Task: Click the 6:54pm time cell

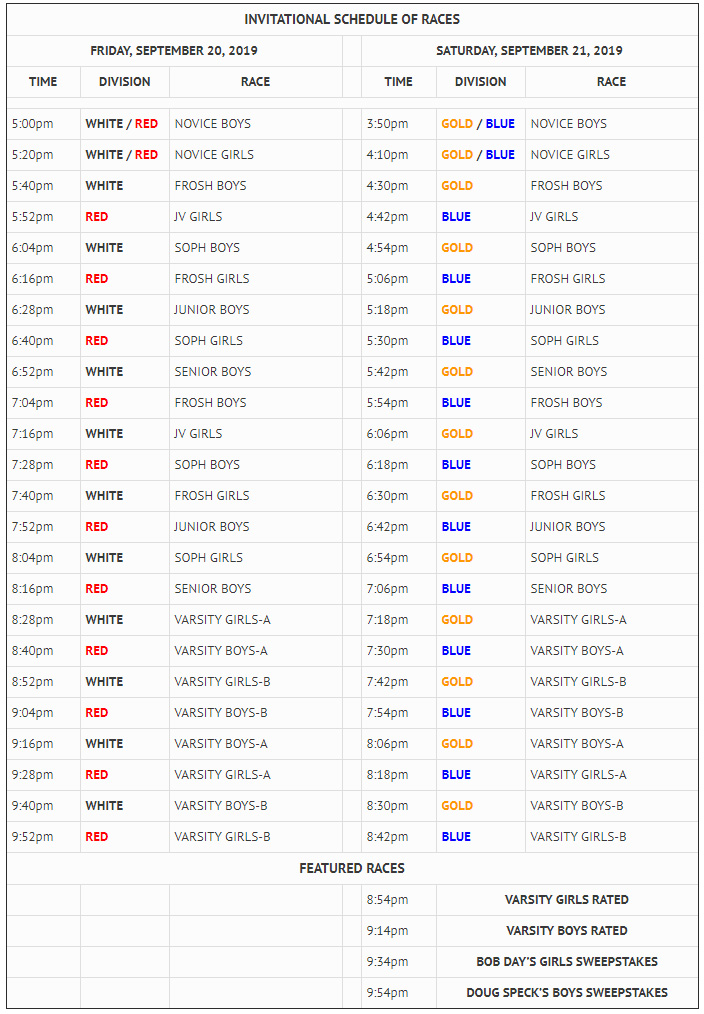Action: click(x=399, y=558)
